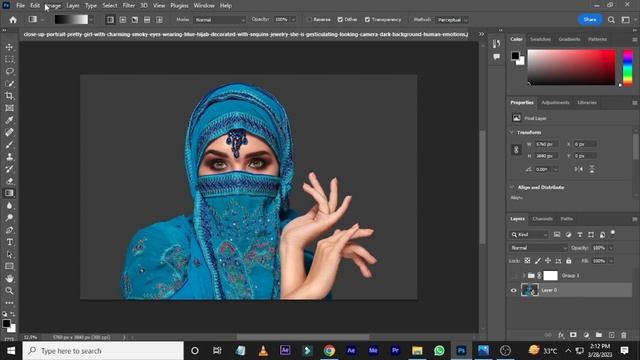This screenshot has height=360, width=640.
Task: Open the Window menu
Action: [204, 6]
